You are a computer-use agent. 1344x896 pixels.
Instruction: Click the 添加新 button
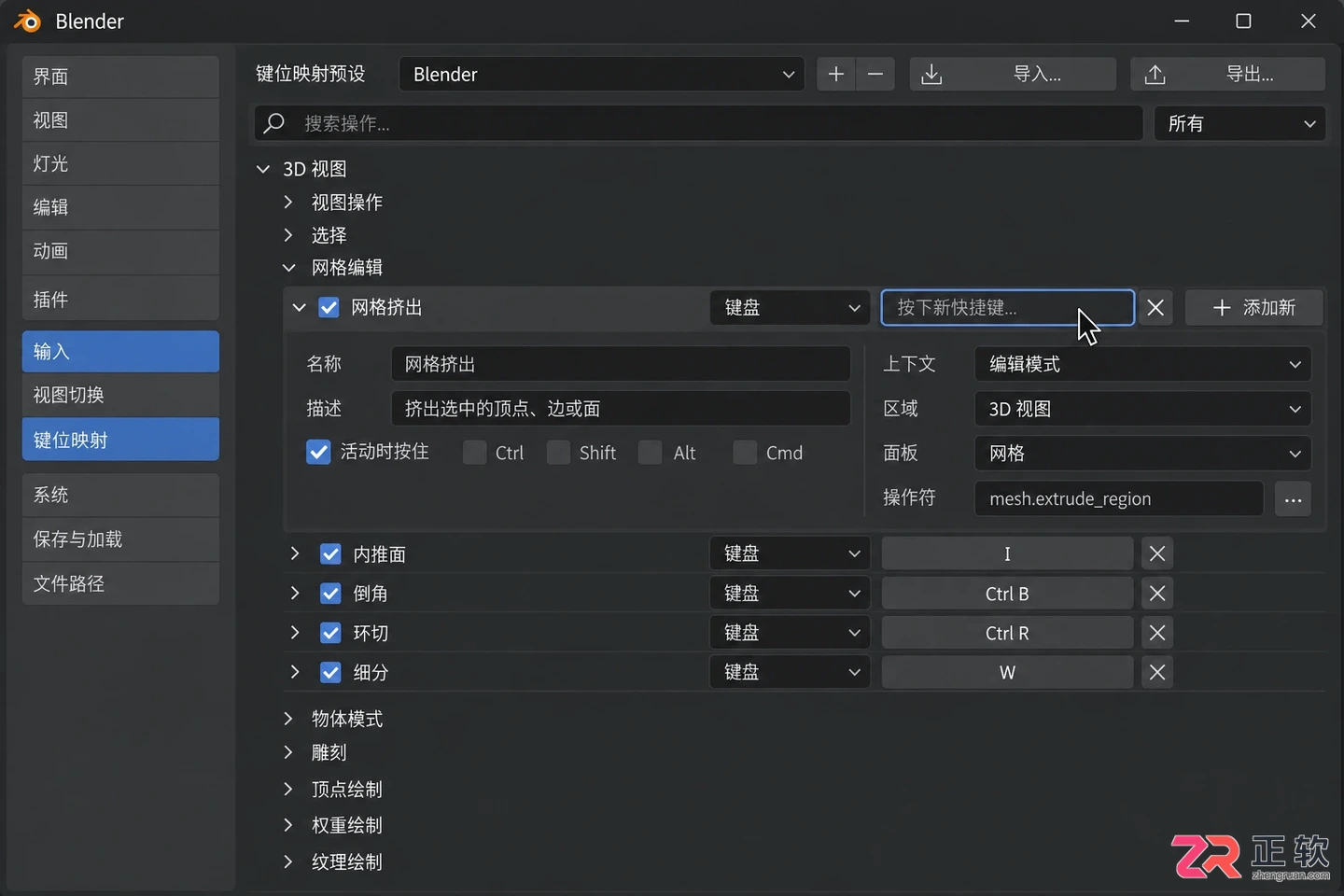(x=1253, y=307)
